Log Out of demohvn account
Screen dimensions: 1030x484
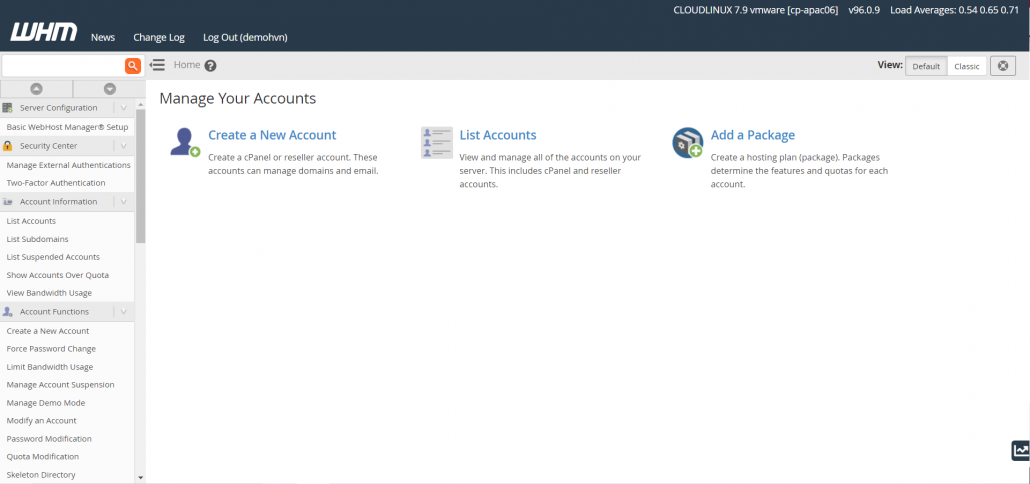[245, 37]
